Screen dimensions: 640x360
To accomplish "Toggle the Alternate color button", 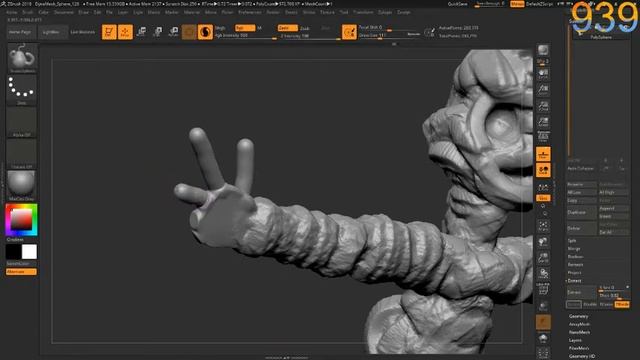I will tap(21, 272).
